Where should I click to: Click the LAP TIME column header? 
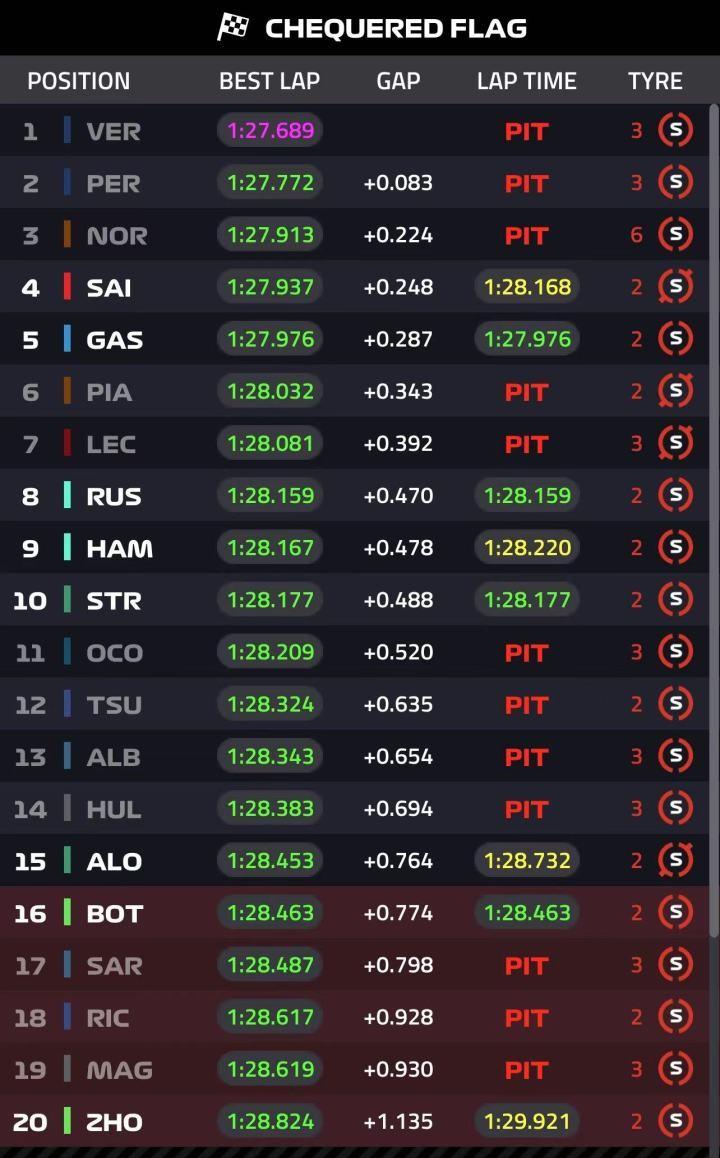[x=526, y=81]
